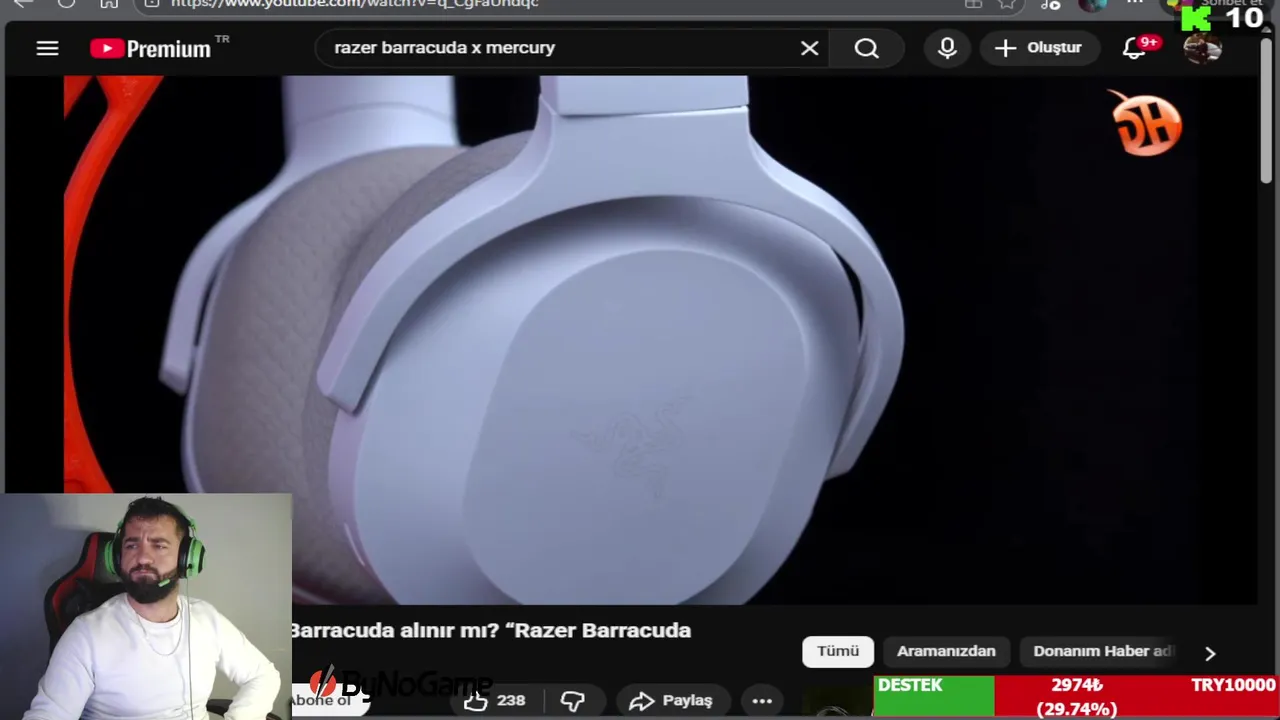This screenshot has width=1280, height=720.
Task: Clear the search query with X
Action: (x=810, y=48)
